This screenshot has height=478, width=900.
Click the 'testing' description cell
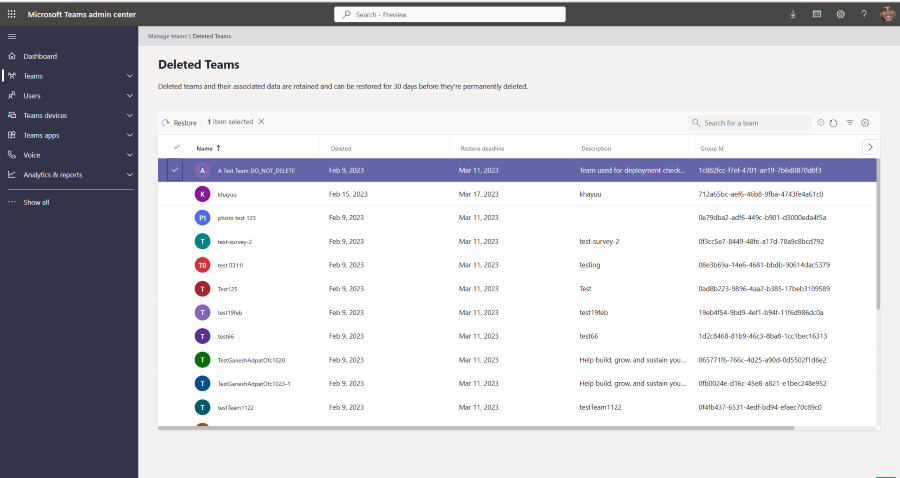pos(590,265)
